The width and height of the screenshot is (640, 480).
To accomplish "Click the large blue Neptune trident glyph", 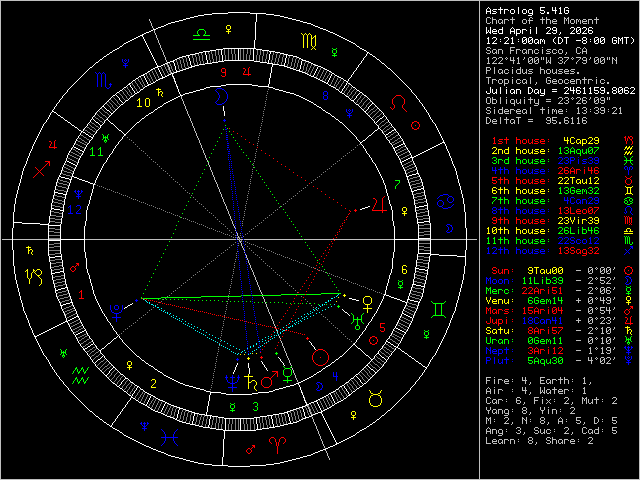I will (233, 382).
